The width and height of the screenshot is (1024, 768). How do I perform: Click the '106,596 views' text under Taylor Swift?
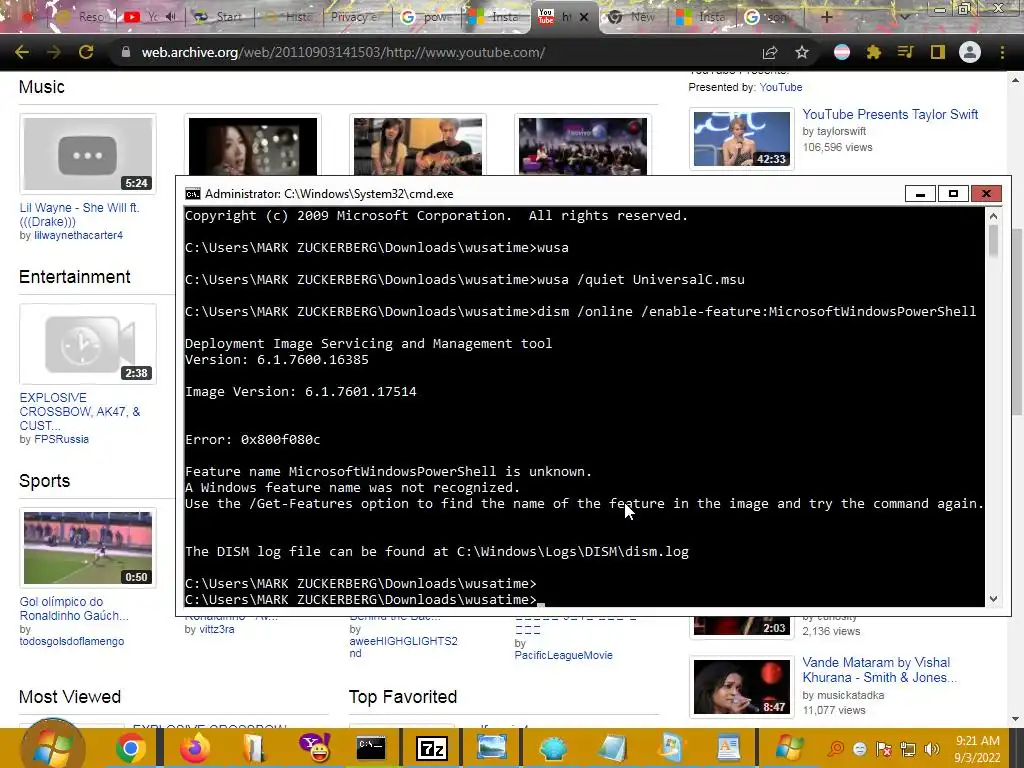tap(837, 148)
